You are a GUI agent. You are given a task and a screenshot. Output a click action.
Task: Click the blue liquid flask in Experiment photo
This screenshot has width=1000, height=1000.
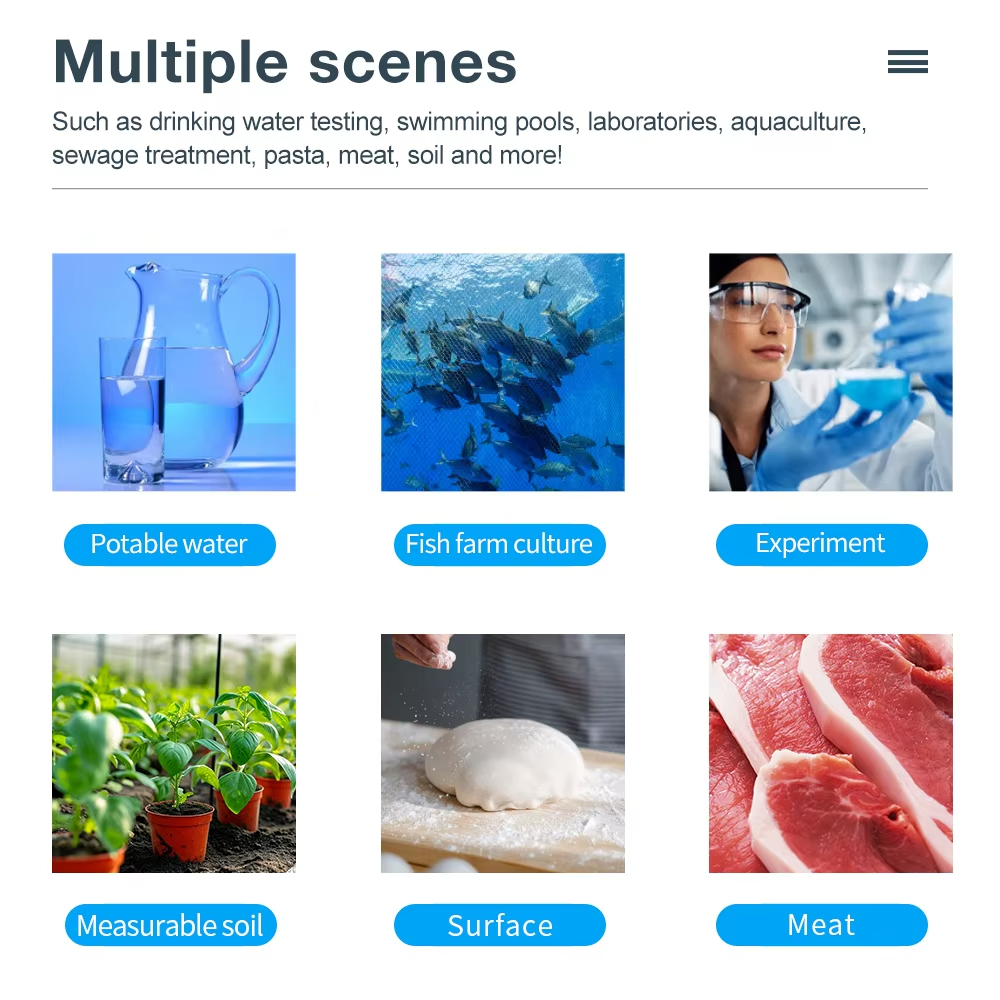tap(872, 385)
